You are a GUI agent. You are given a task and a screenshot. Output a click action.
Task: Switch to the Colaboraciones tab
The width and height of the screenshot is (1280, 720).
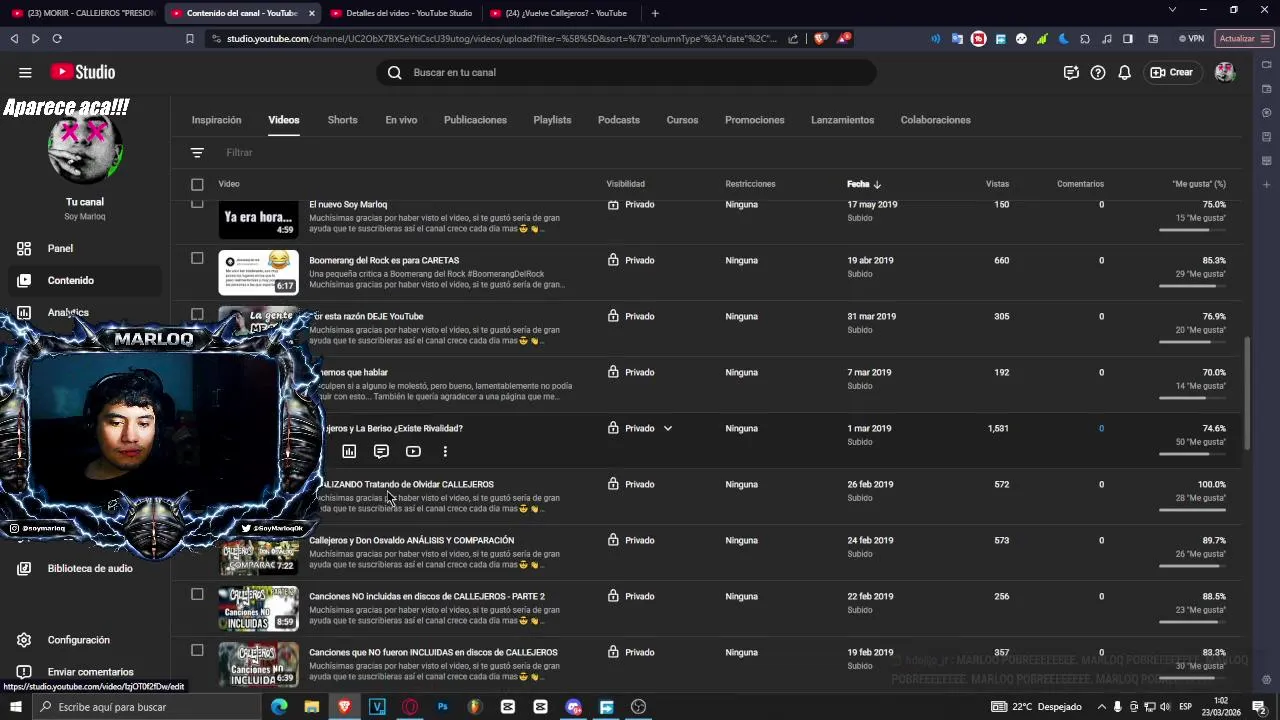935,120
